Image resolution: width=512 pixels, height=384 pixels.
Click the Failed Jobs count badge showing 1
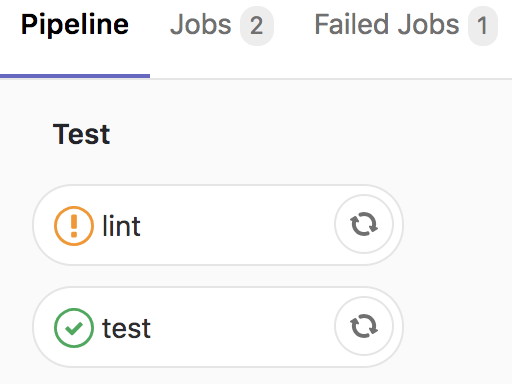[483, 26]
